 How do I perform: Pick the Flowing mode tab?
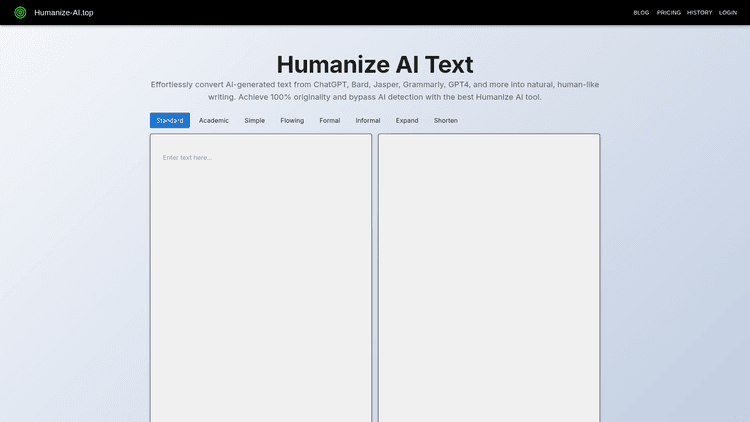292,121
